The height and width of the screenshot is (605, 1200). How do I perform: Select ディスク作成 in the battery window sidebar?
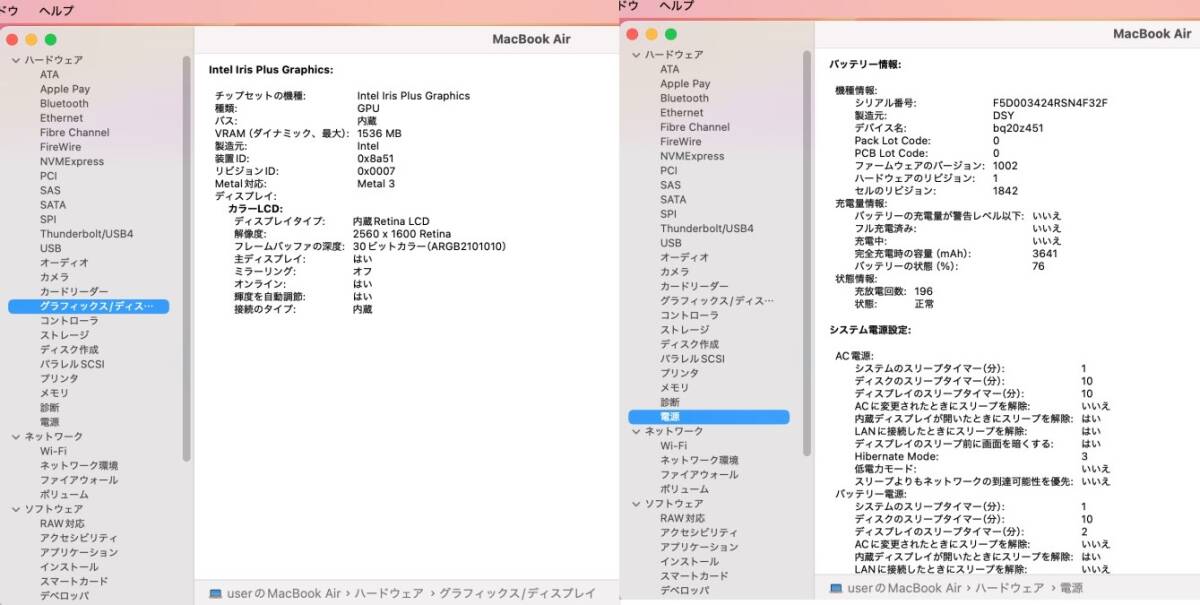pos(689,344)
